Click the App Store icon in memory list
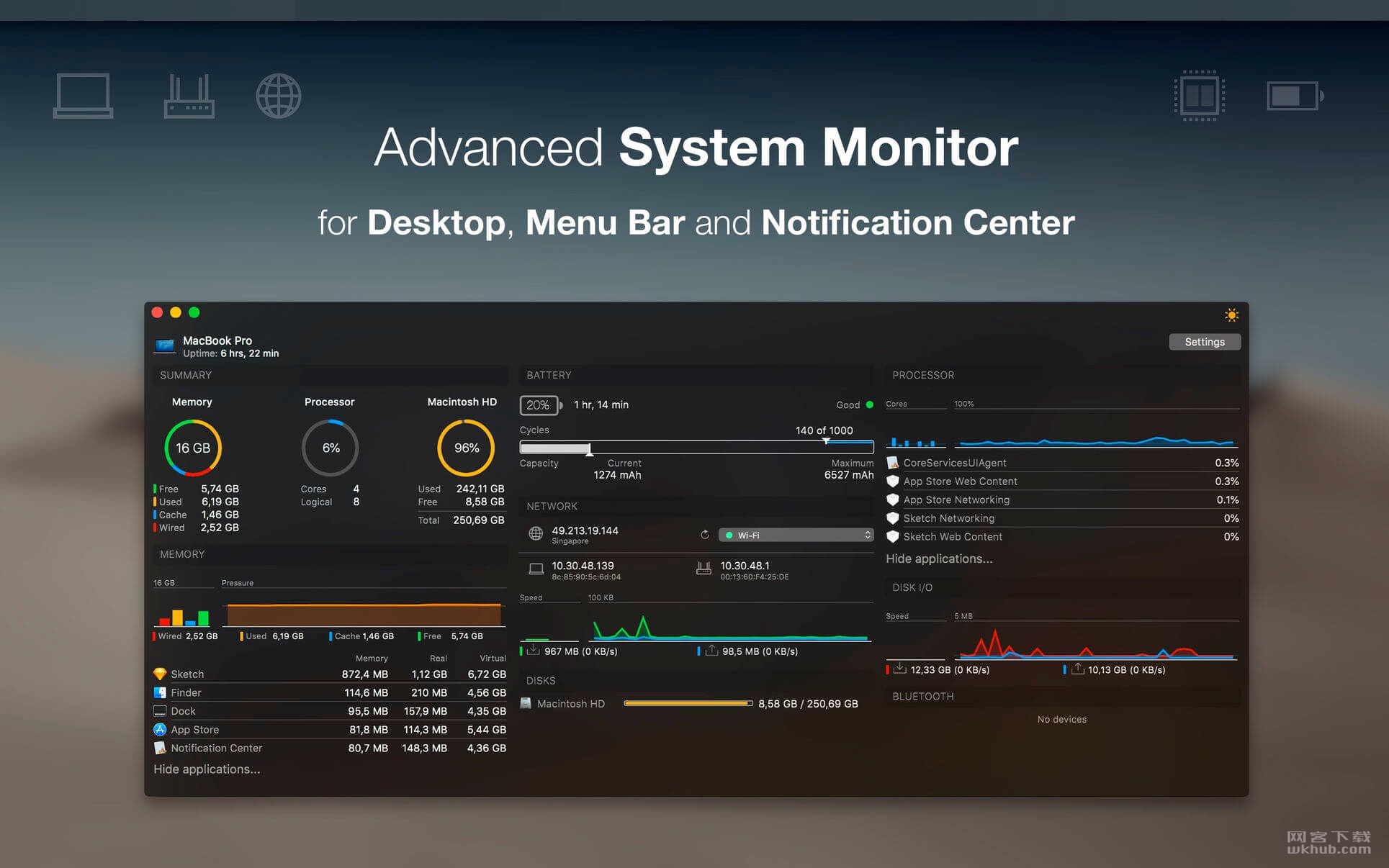The width and height of the screenshot is (1389, 868). 160,729
